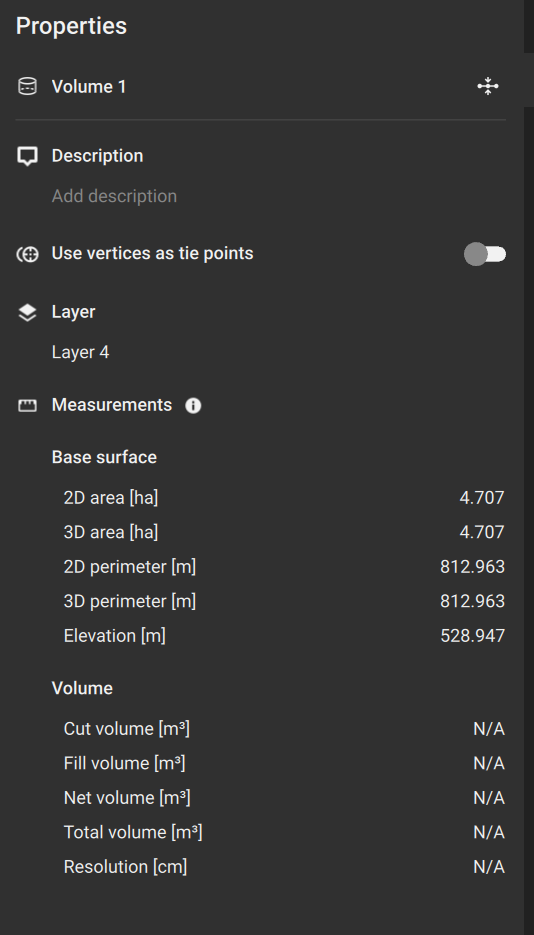Click the Elevation value 528.947
534x935 pixels.
coord(473,636)
